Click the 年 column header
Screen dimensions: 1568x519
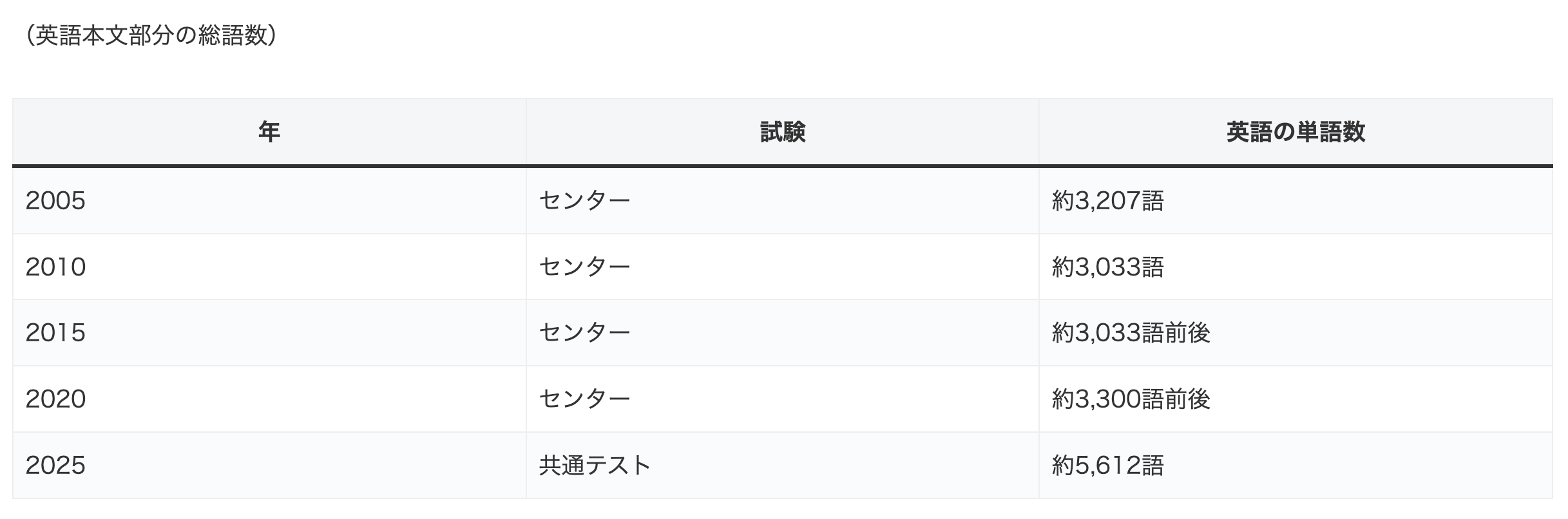[x=269, y=133]
